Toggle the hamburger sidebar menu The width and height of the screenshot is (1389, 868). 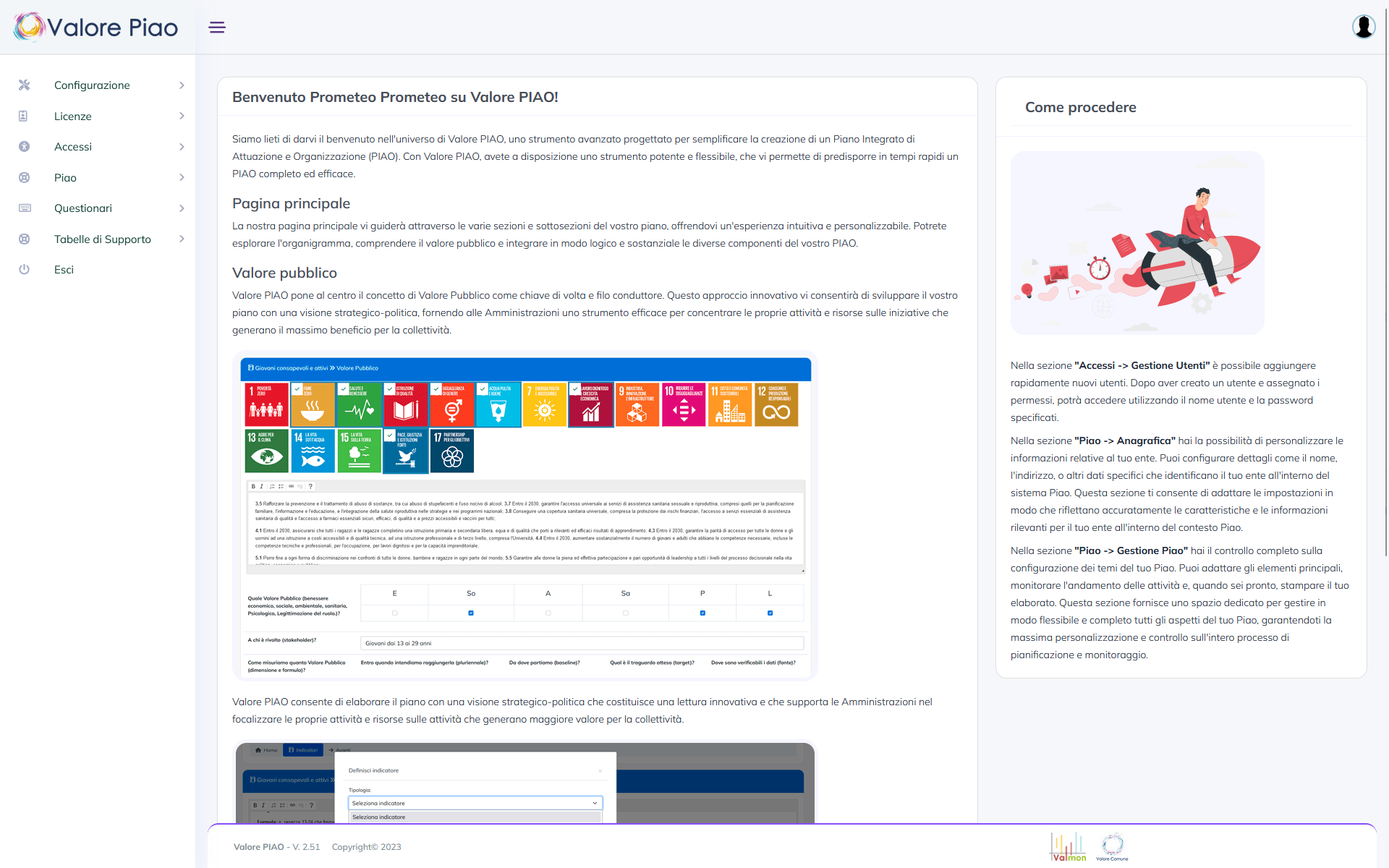pyautogui.click(x=217, y=27)
